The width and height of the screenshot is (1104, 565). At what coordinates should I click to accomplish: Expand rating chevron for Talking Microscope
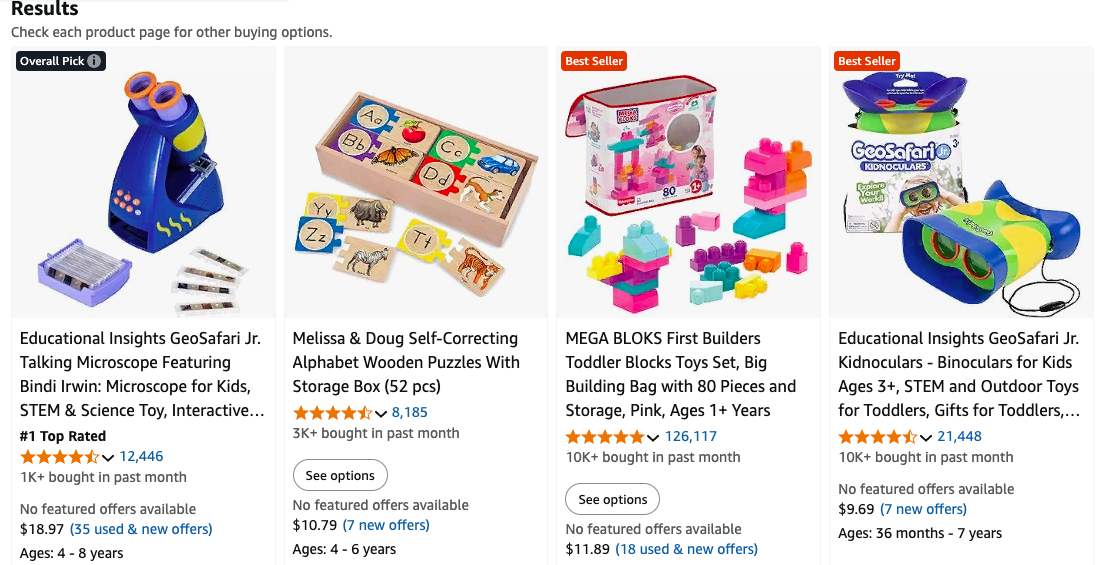pyautogui.click(x=108, y=458)
